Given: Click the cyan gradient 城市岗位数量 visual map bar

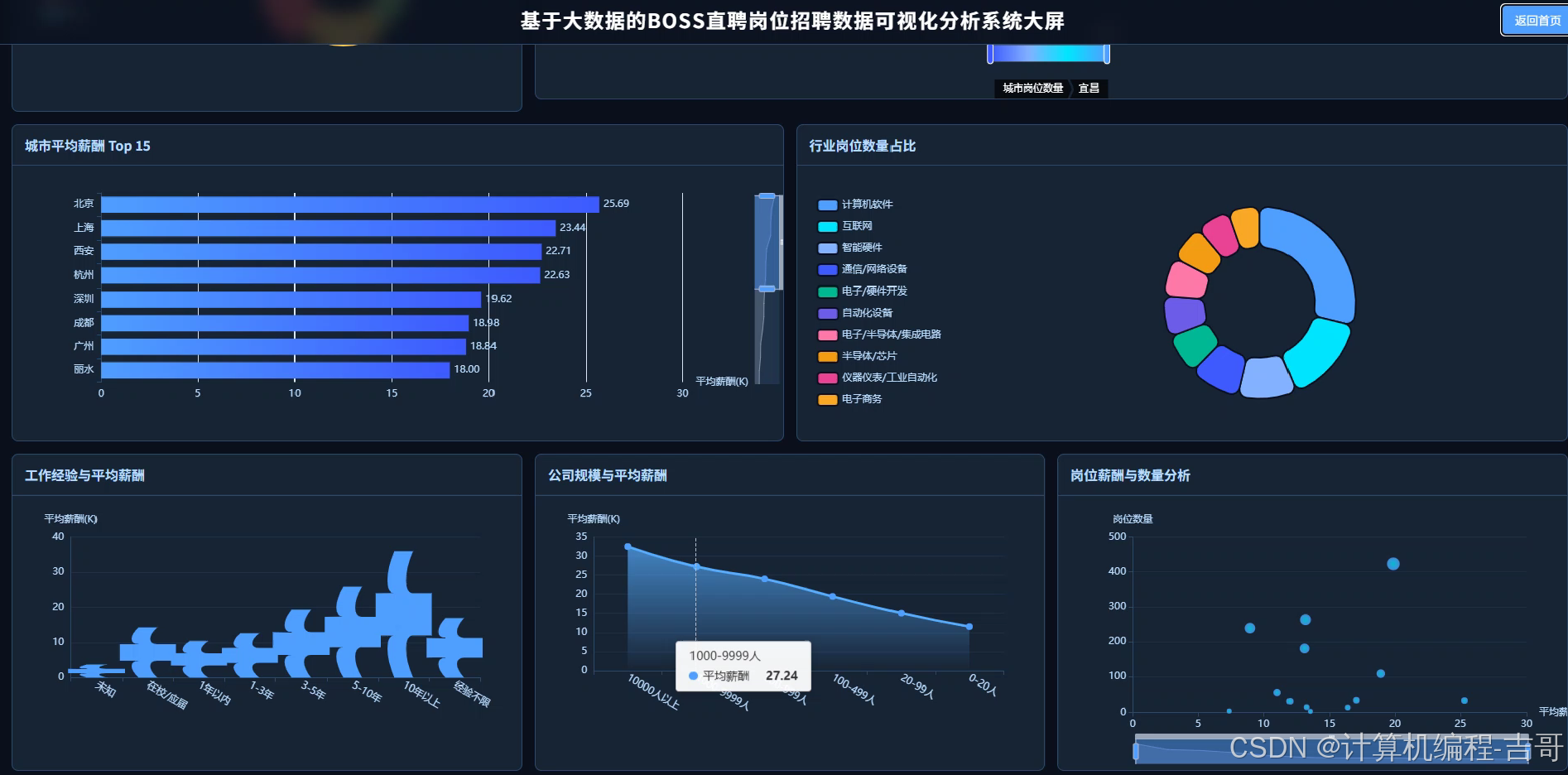Looking at the screenshot, I should coord(1048,54).
